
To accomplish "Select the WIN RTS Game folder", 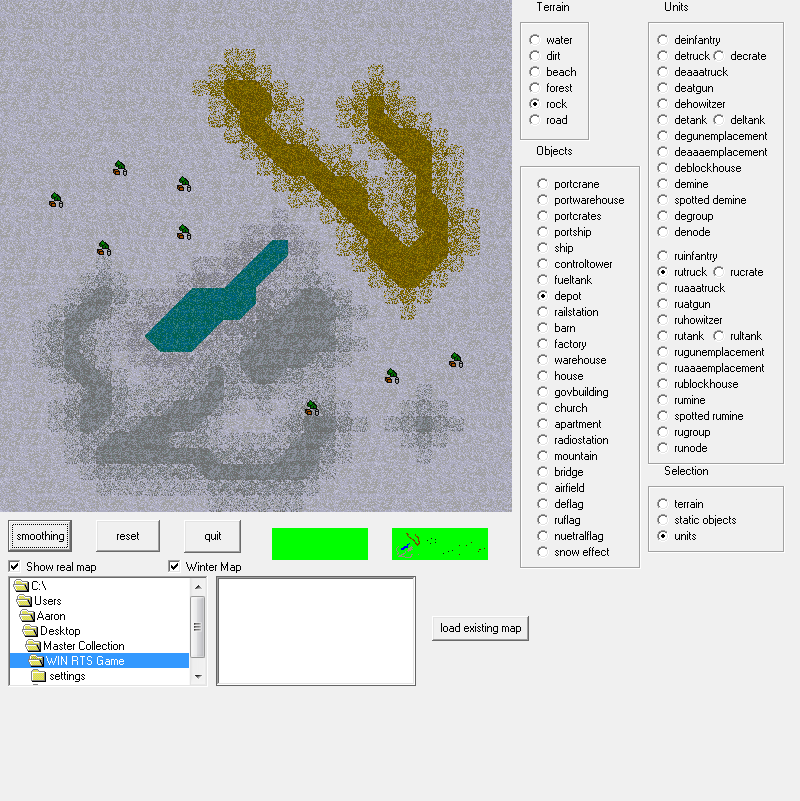I will pos(99,661).
